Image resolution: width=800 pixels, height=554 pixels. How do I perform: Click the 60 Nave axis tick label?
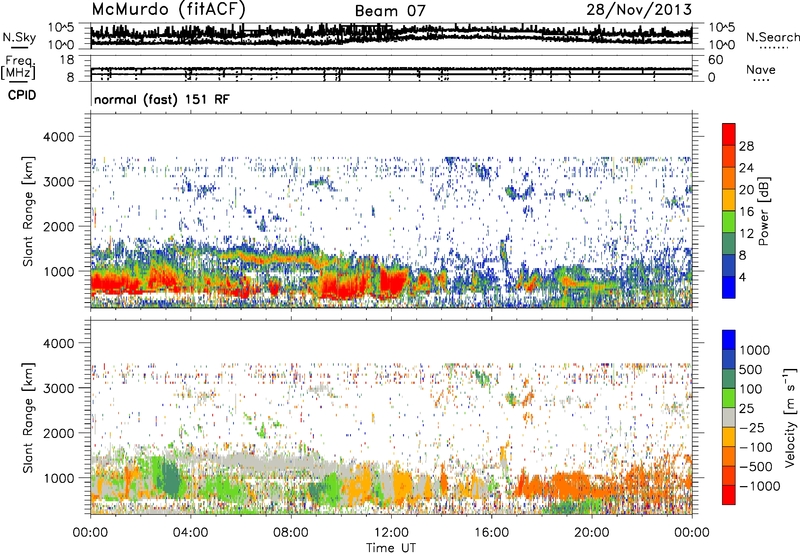pyautogui.click(x=715, y=60)
